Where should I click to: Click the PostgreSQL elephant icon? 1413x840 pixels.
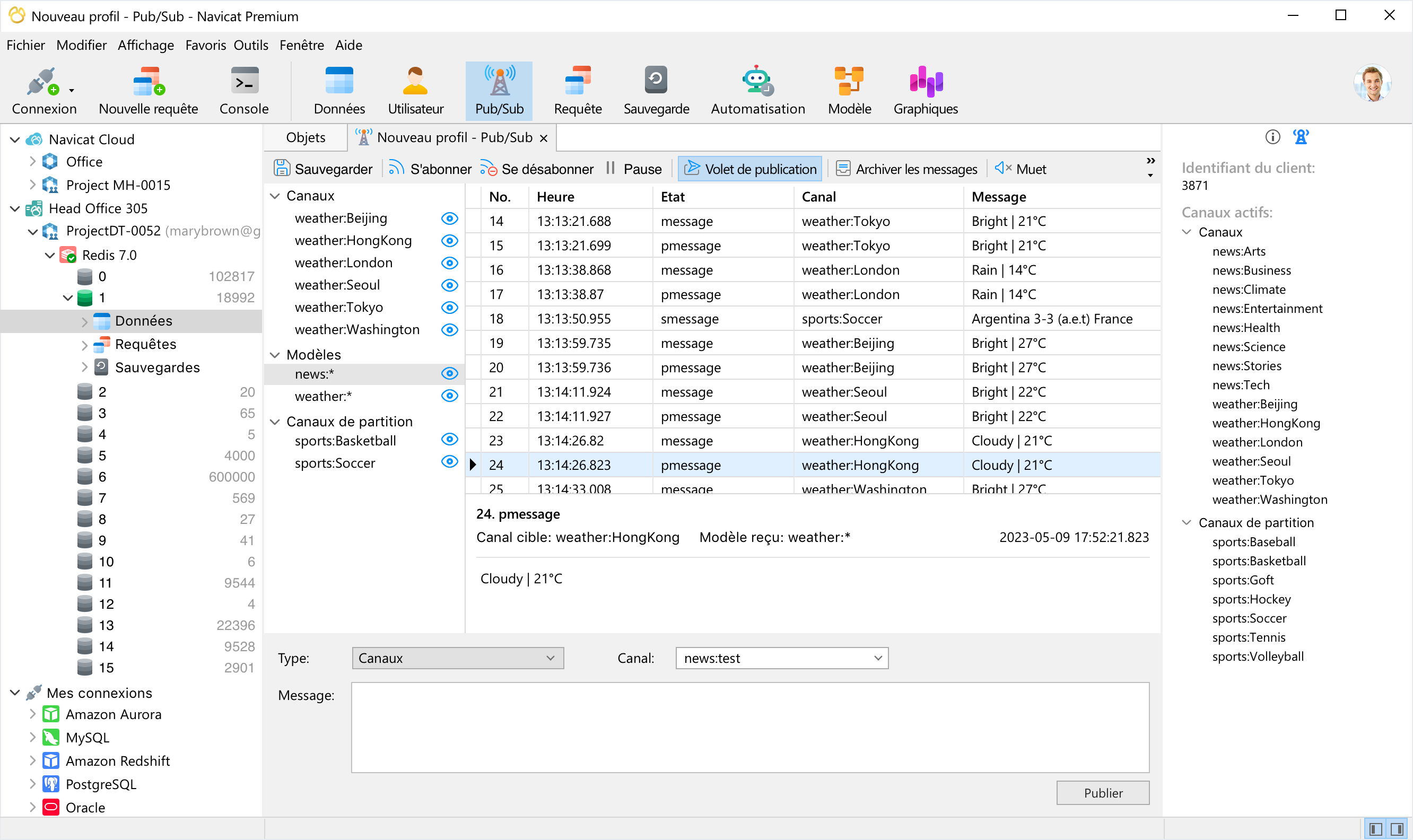point(51,784)
